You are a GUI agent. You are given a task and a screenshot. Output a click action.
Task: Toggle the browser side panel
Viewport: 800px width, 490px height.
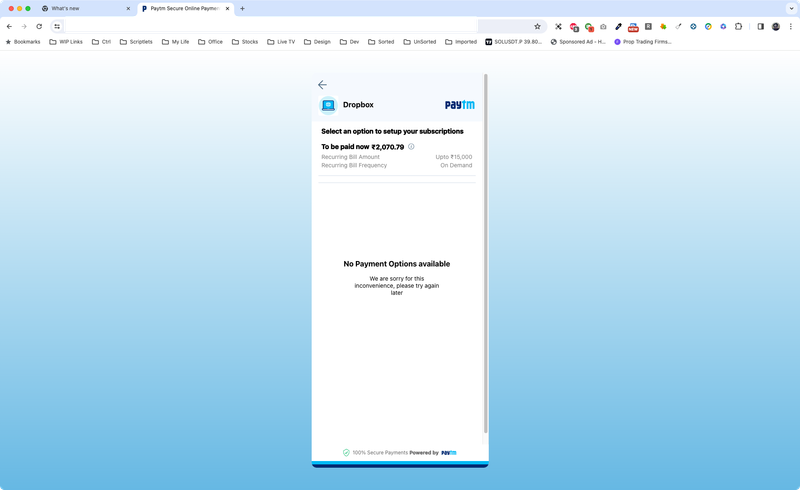click(761, 27)
